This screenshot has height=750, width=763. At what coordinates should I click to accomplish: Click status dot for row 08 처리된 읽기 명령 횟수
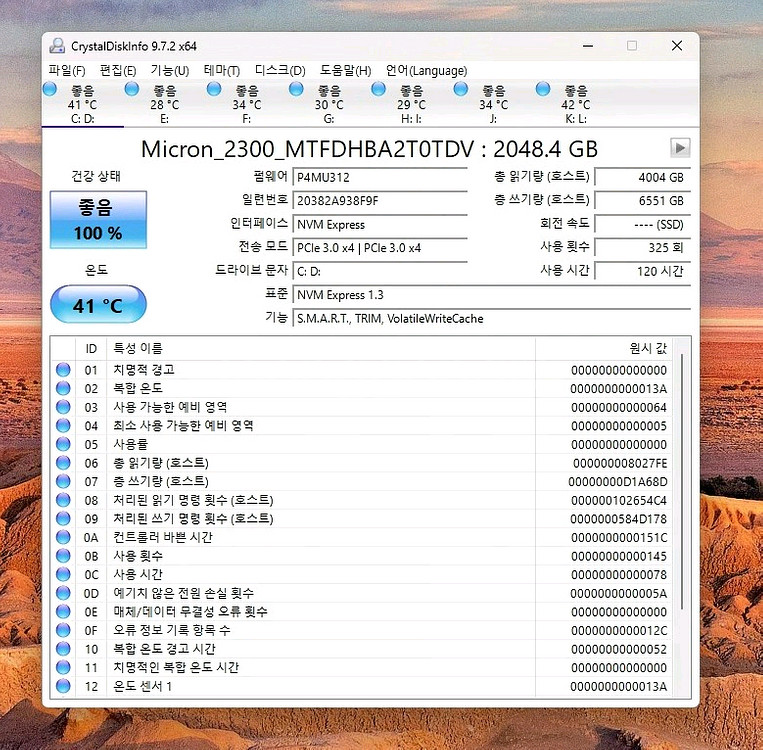[63, 500]
